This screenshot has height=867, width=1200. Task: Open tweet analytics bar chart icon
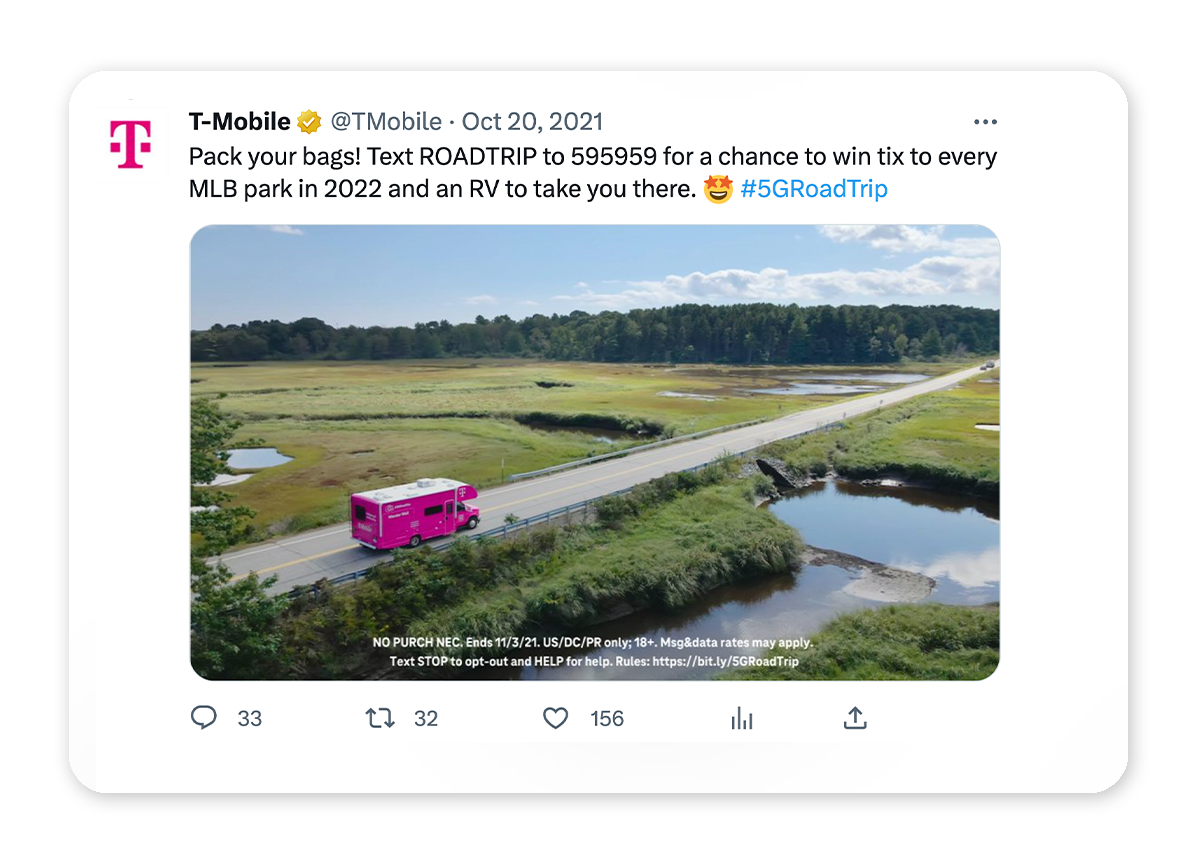(x=742, y=718)
